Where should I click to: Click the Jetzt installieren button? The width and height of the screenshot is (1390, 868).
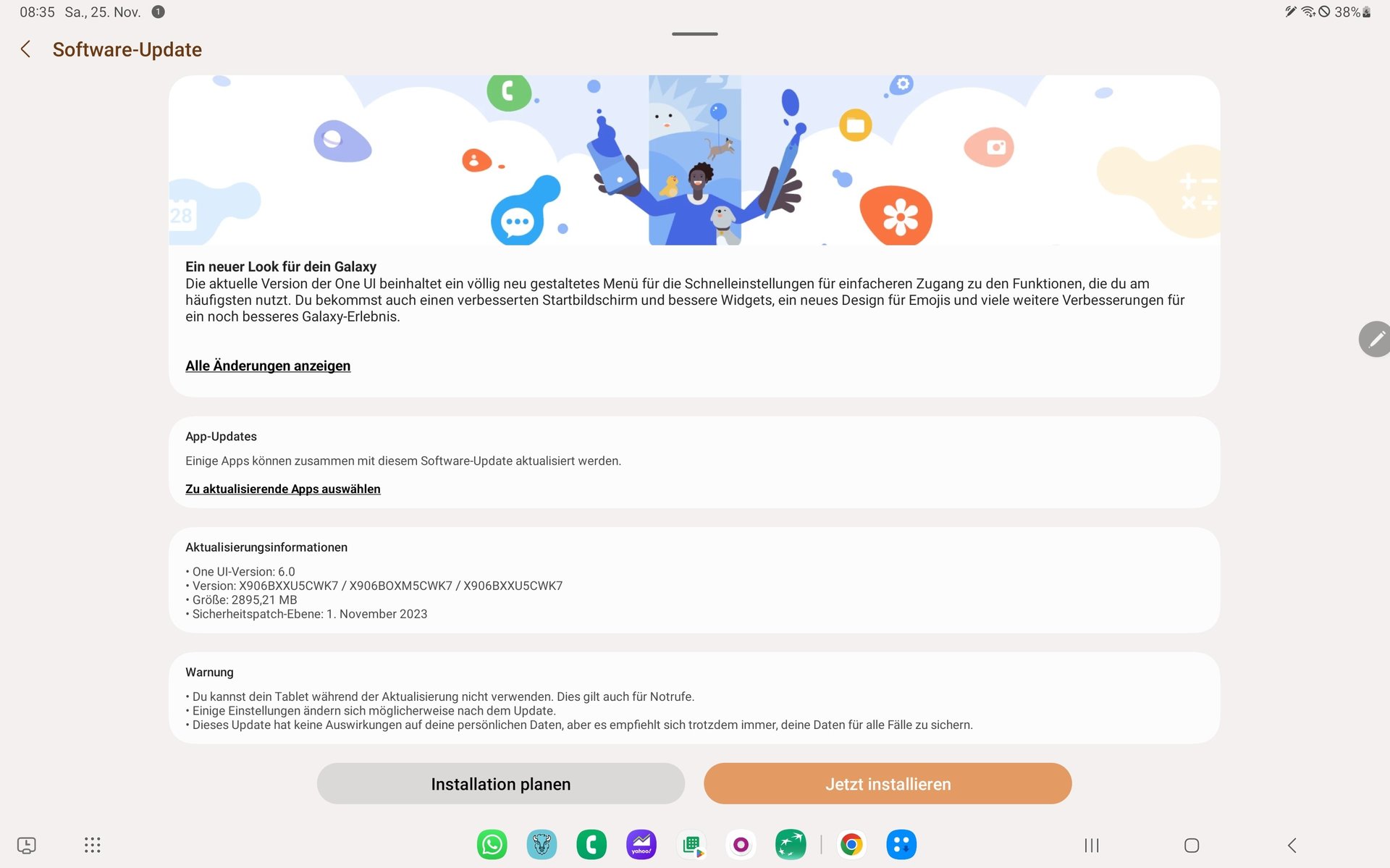pos(888,783)
